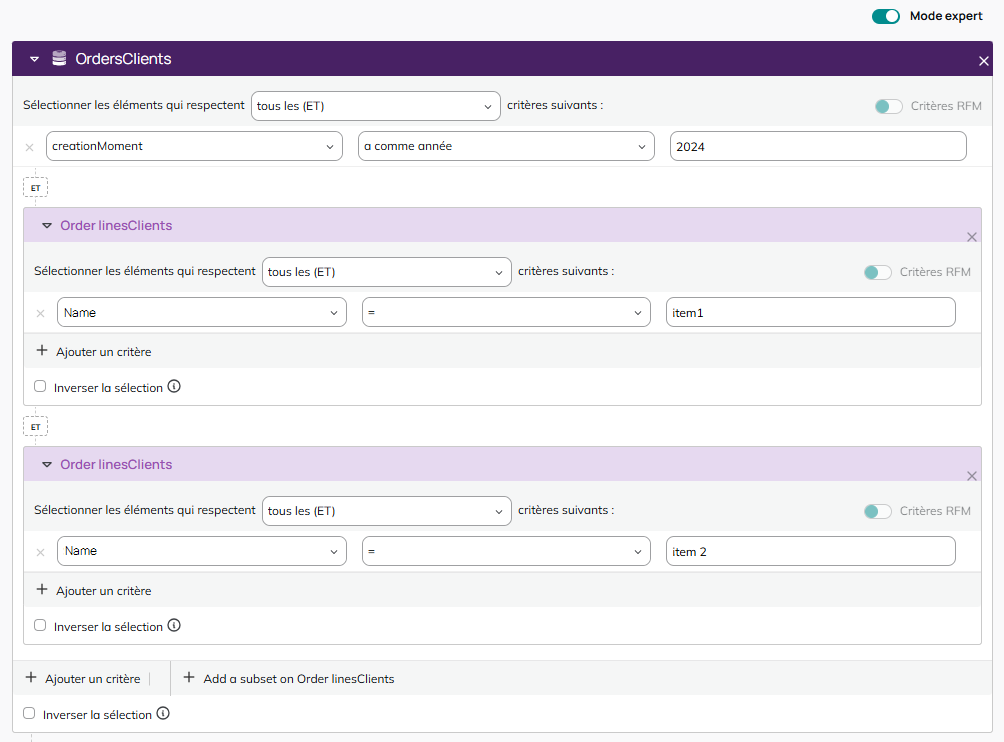
Task: Open info icon beside OrdersClients' last Inverser la sélection
Action: (x=163, y=713)
